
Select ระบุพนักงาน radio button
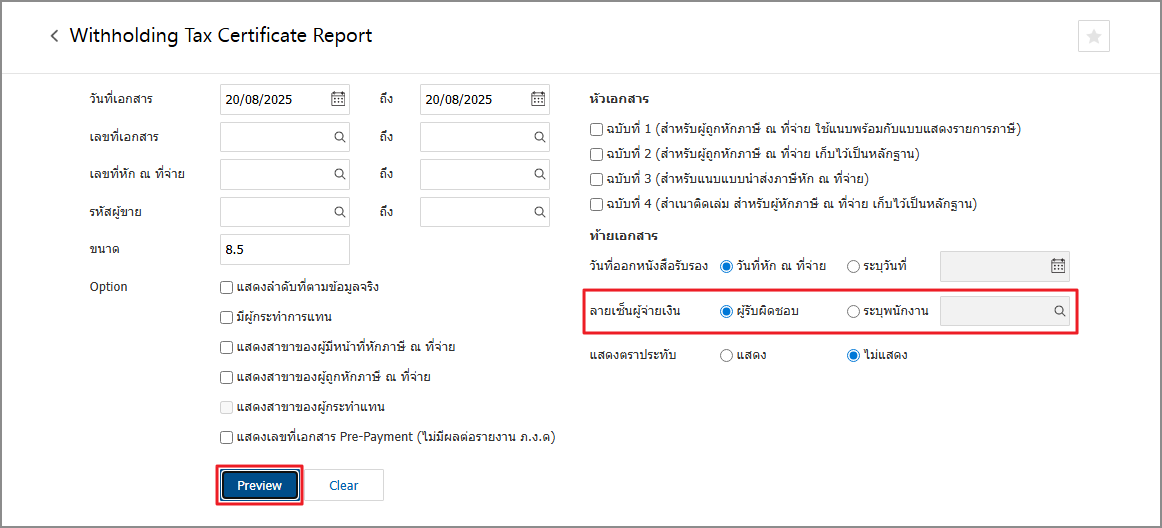[x=853, y=311]
